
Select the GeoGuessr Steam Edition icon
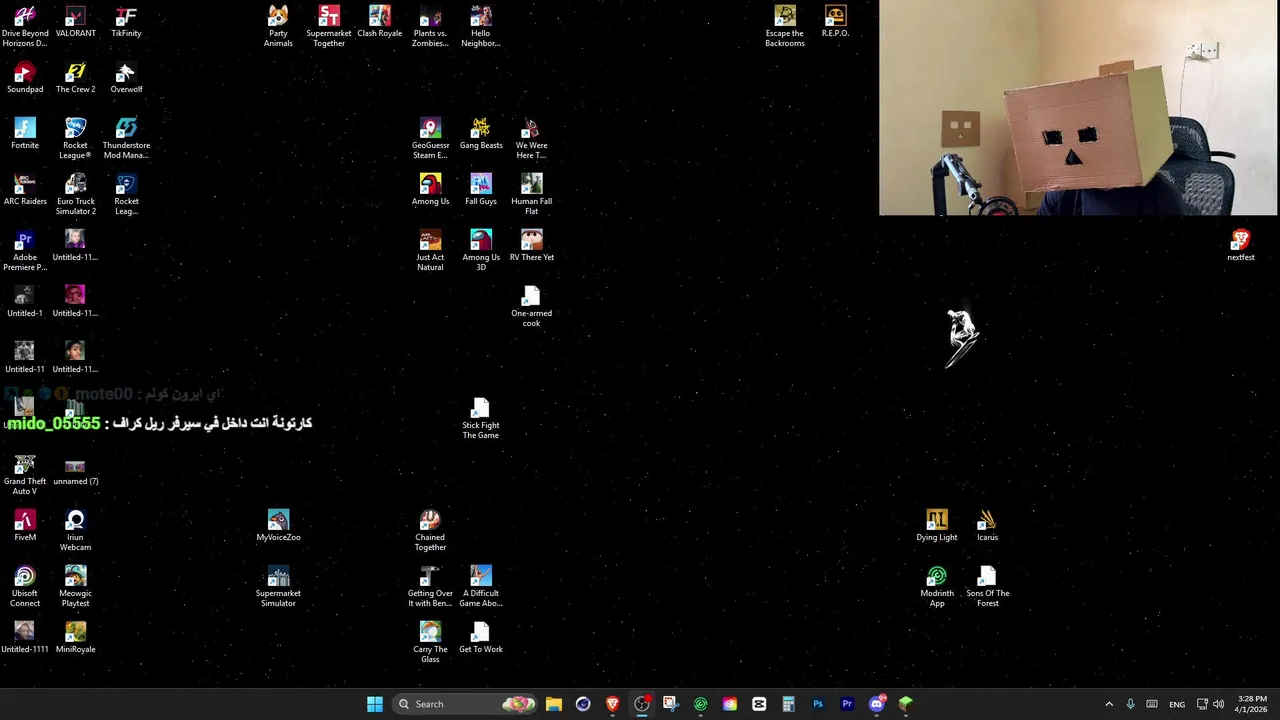(x=430, y=138)
